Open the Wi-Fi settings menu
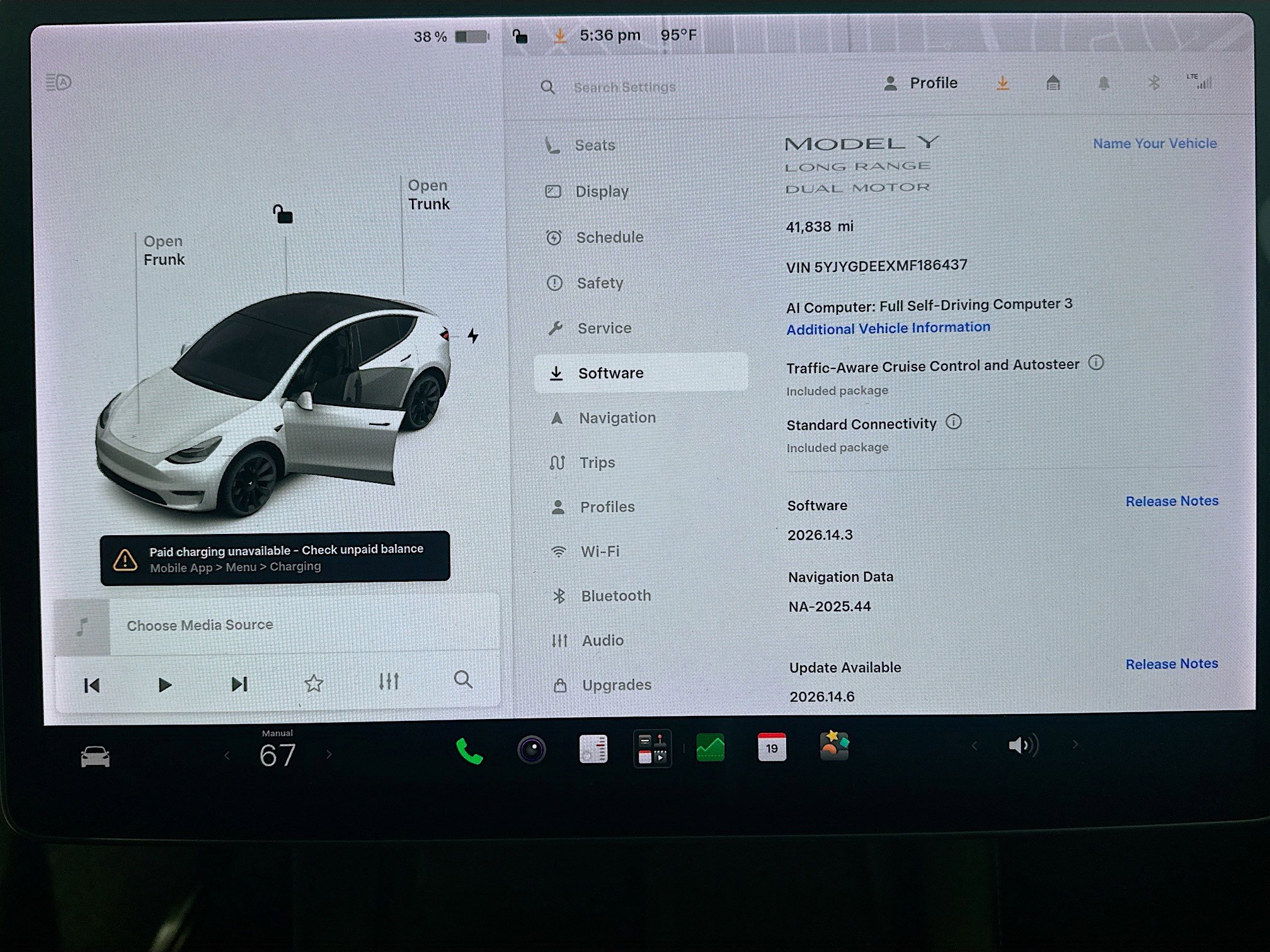This screenshot has height=952, width=1270. coord(585,552)
